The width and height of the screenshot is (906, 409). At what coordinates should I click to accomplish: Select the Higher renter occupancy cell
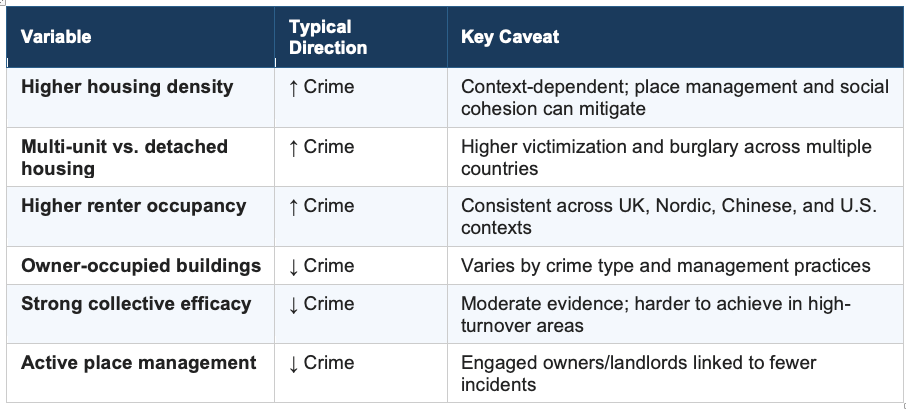click(133, 206)
